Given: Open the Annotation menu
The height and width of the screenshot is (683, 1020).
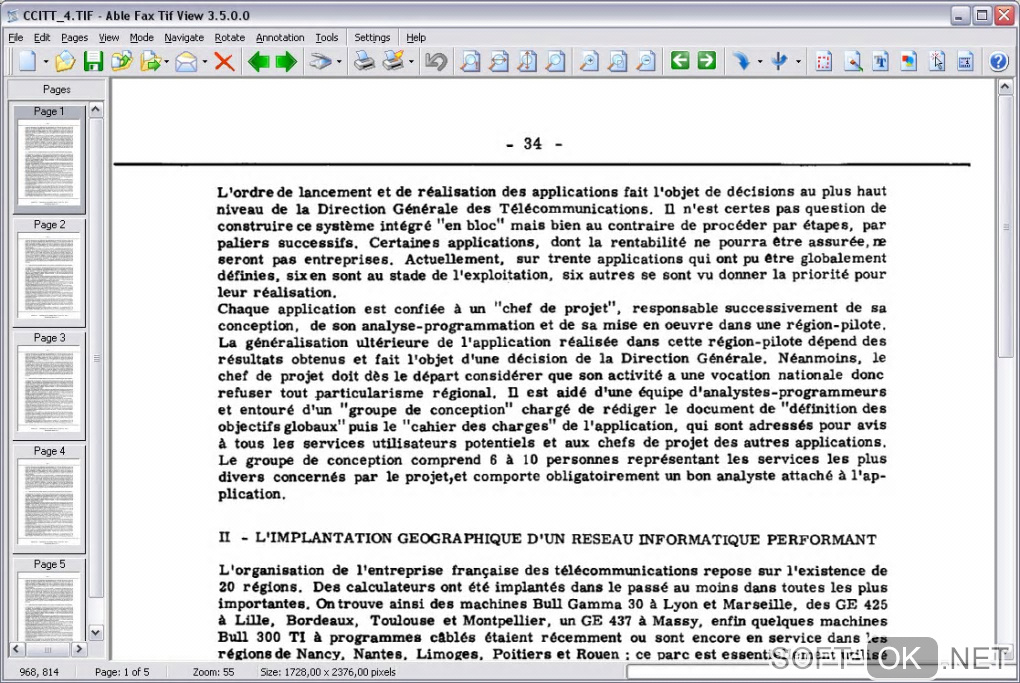Looking at the screenshot, I should click(x=280, y=38).
